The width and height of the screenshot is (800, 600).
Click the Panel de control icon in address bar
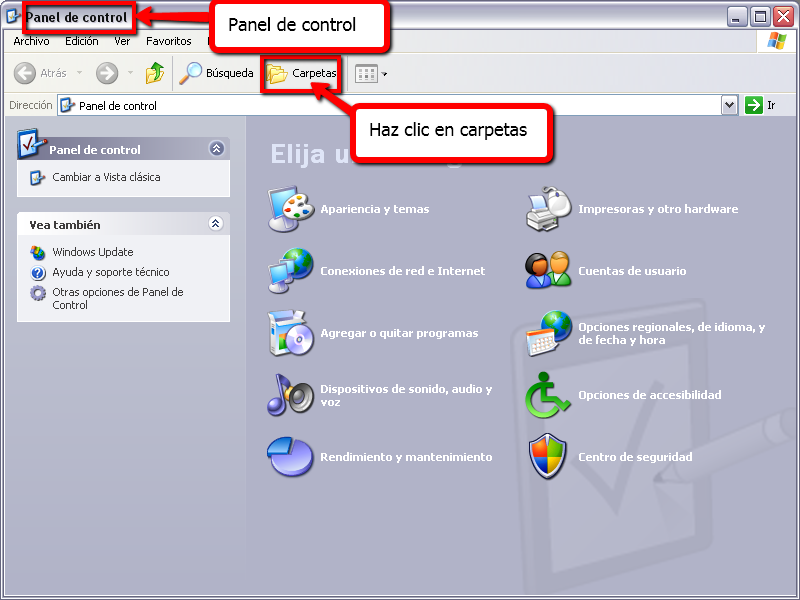(67, 106)
